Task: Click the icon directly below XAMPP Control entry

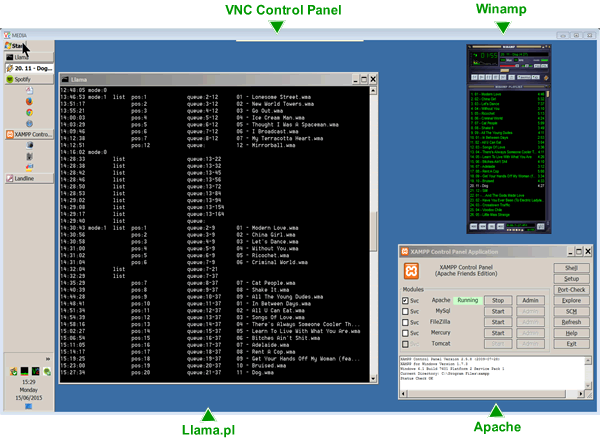Action: (29, 145)
